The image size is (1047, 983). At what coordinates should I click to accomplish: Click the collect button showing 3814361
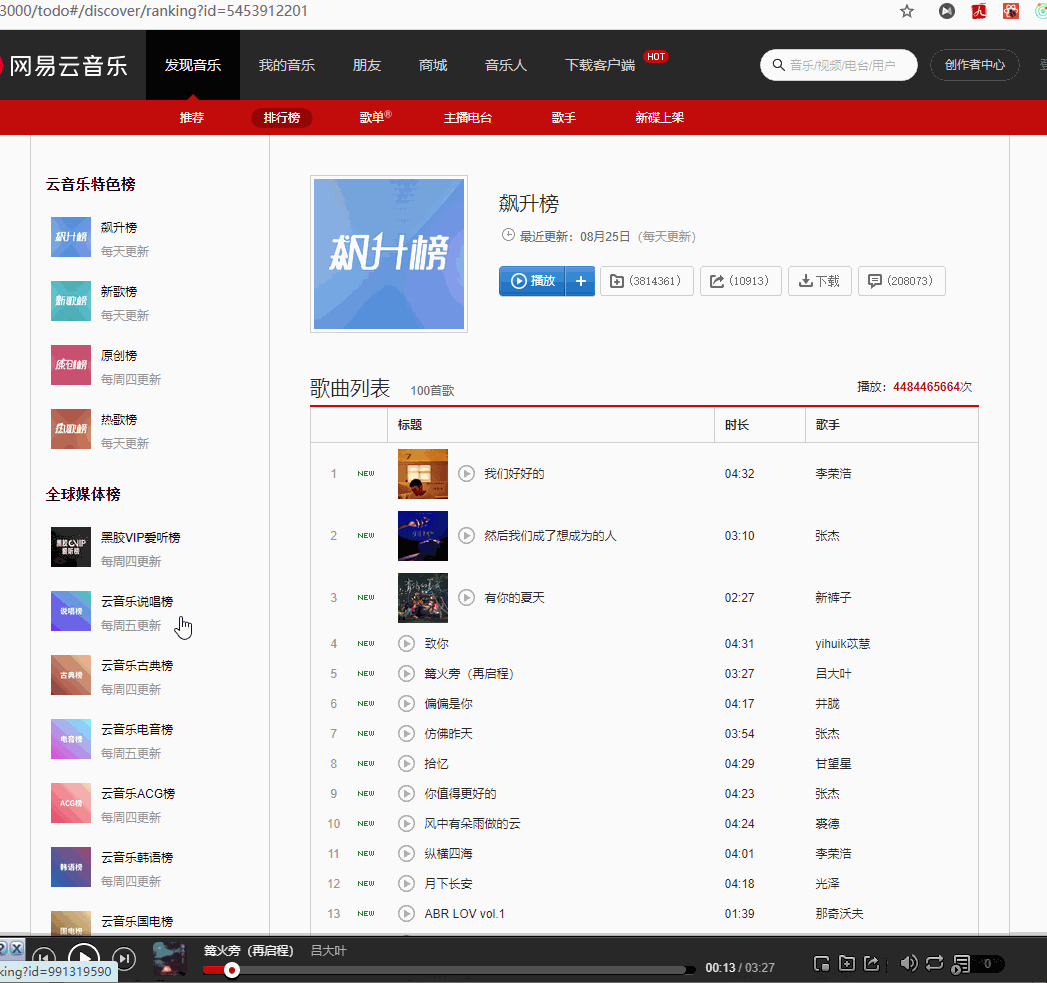(x=646, y=281)
